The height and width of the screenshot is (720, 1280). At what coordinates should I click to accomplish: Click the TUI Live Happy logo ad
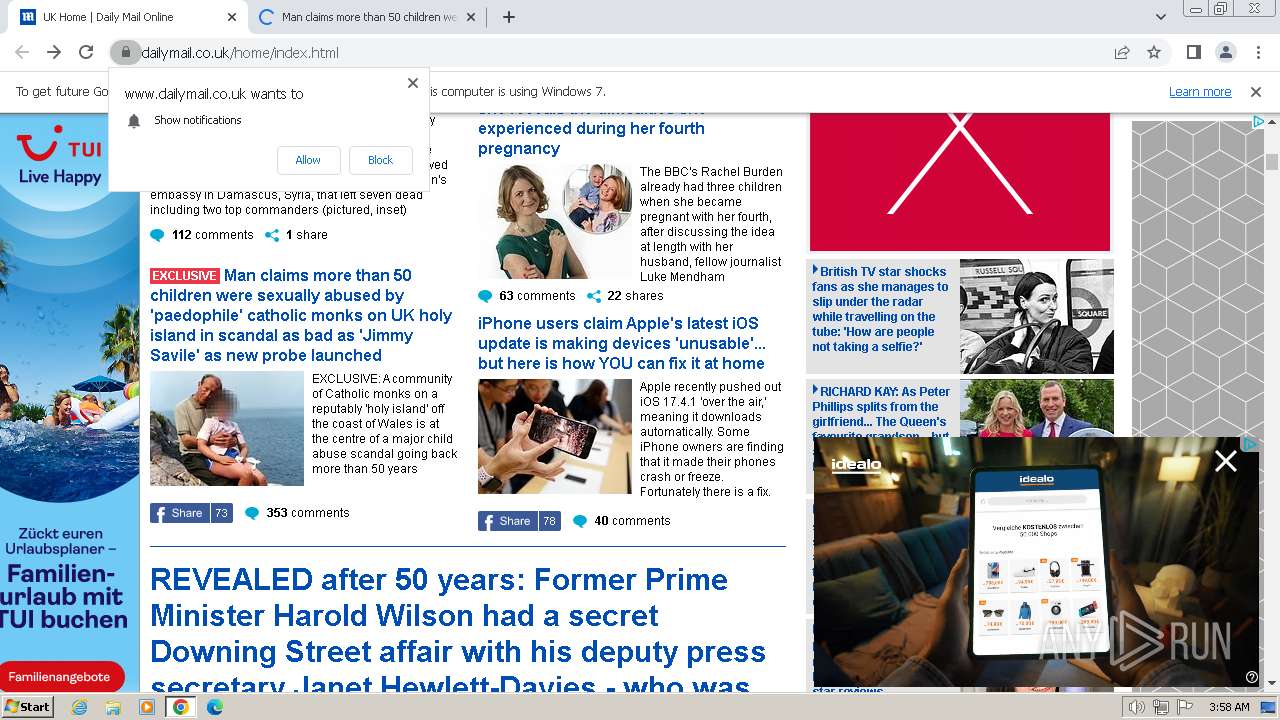click(x=60, y=155)
